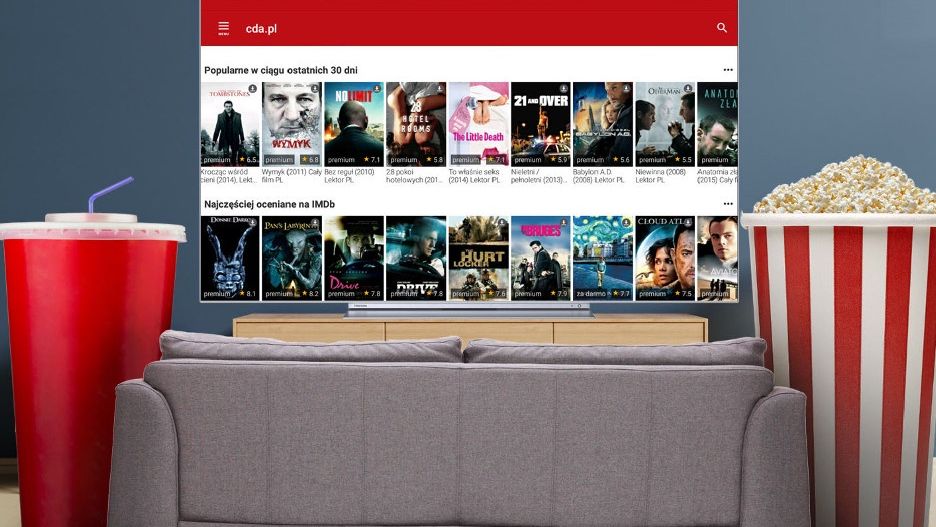
Task: Select the Babylon A.D. poster
Action: coord(603,124)
